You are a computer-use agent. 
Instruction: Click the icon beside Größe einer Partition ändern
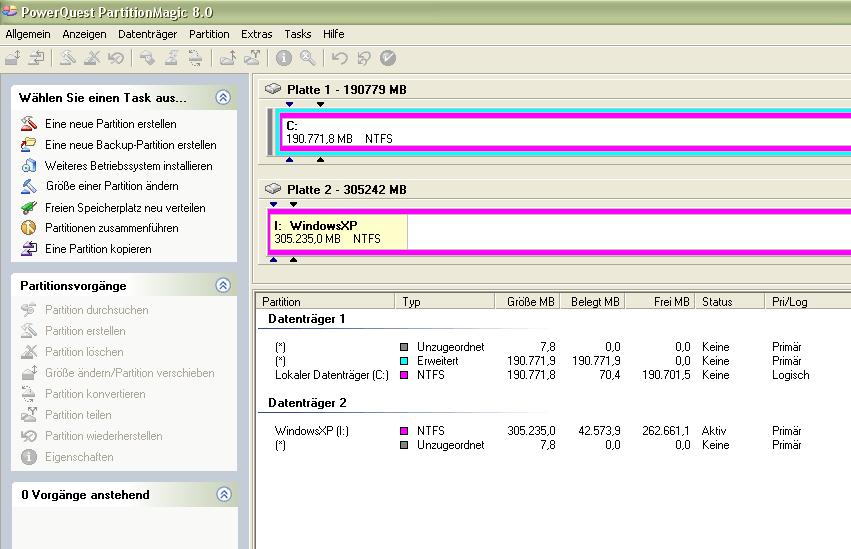(x=29, y=186)
